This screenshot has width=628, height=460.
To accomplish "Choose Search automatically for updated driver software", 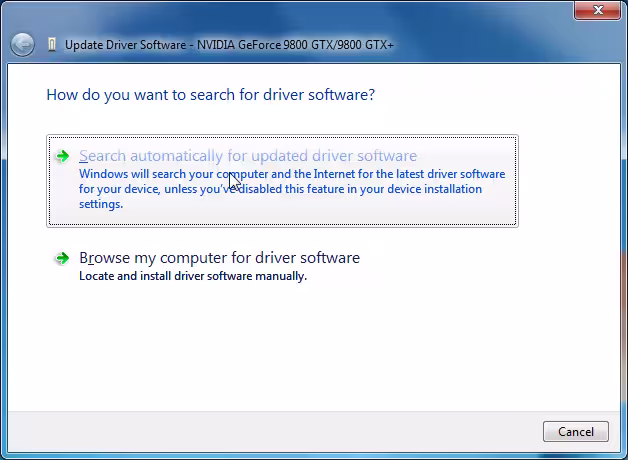I will (282, 181).
